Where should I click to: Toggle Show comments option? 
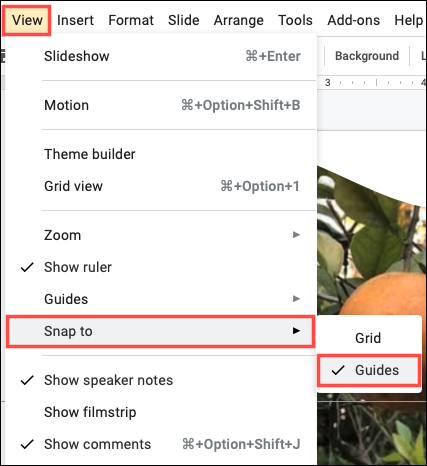[x=161, y=444]
